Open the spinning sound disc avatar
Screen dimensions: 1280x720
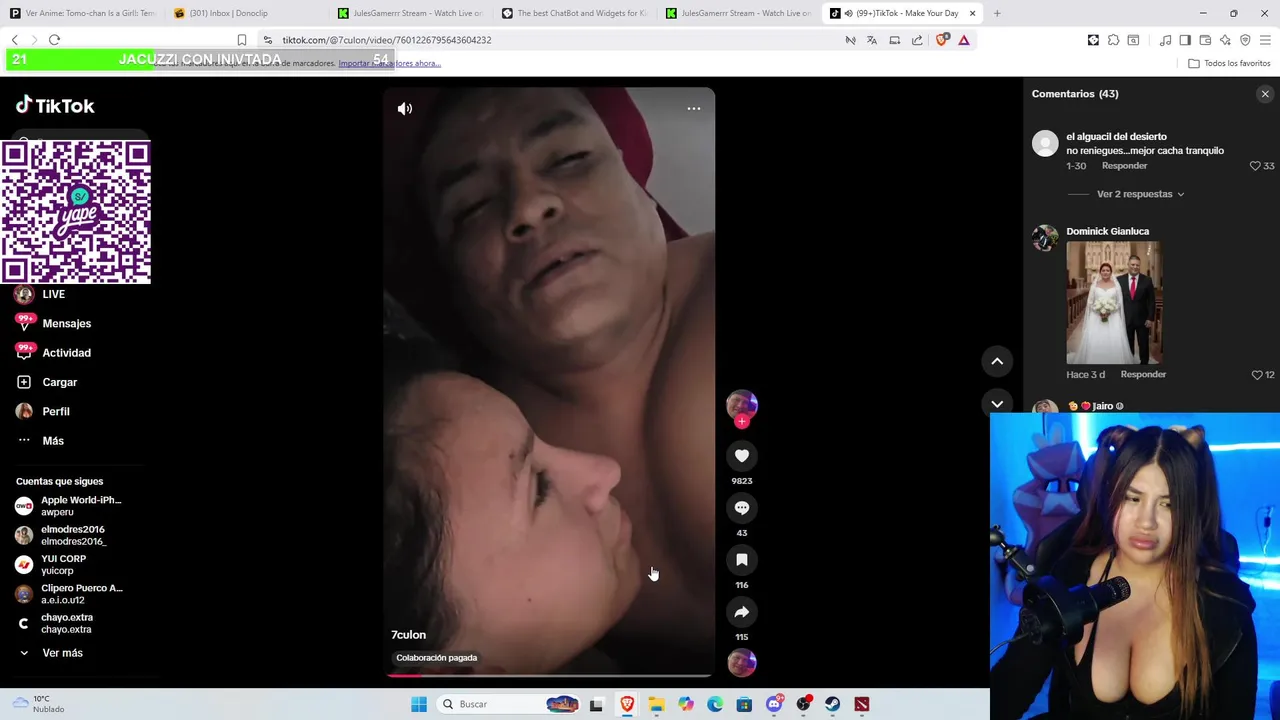point(742,663)
